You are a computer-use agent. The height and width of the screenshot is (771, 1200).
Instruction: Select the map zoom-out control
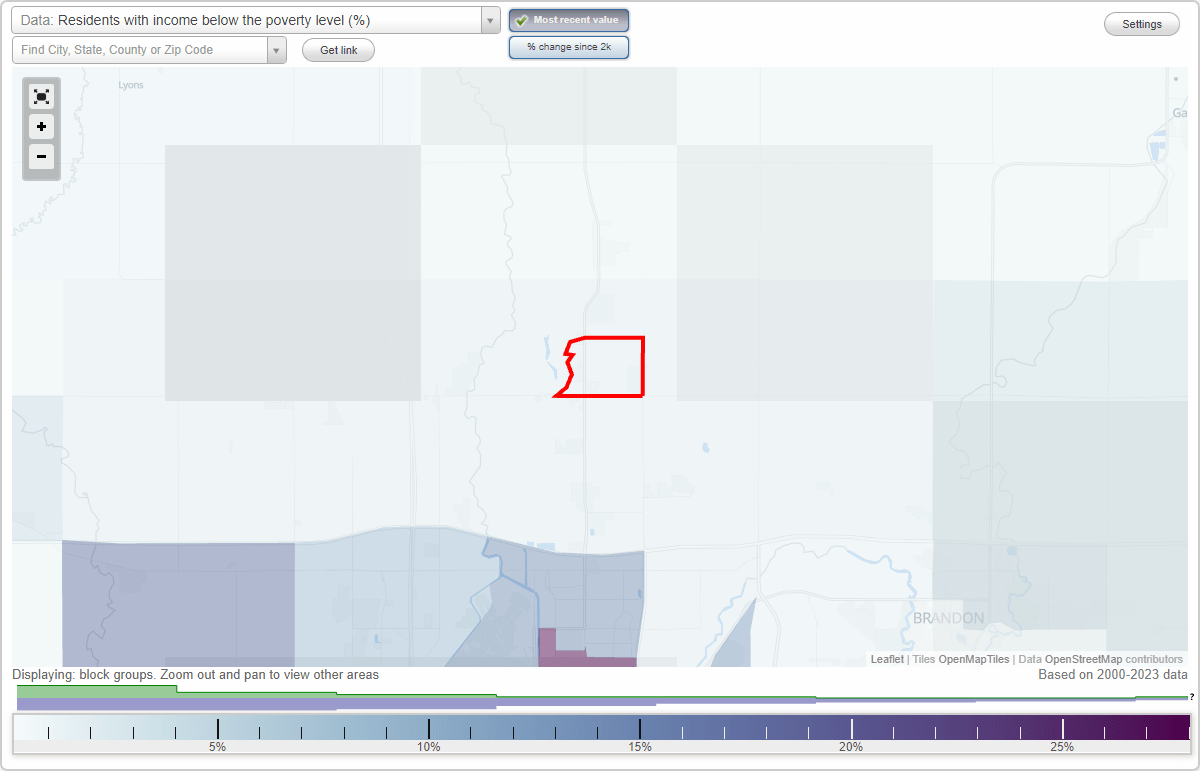41,157
